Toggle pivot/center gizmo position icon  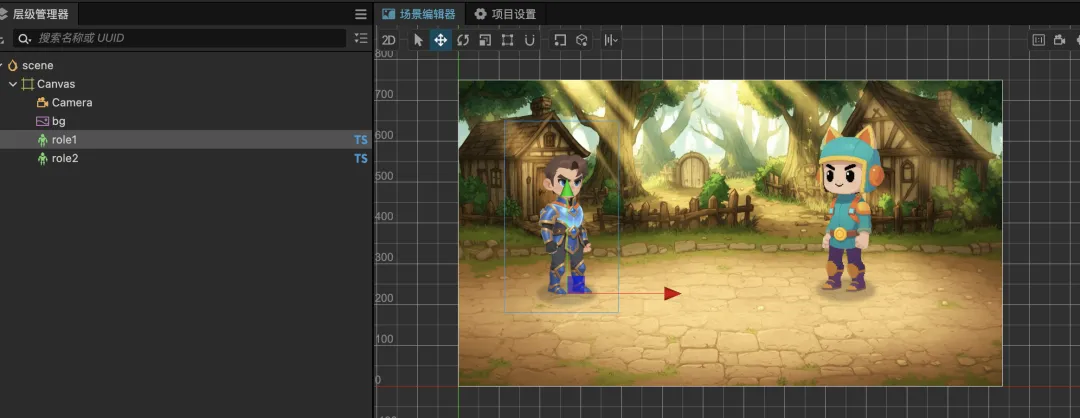click(560, 40)
